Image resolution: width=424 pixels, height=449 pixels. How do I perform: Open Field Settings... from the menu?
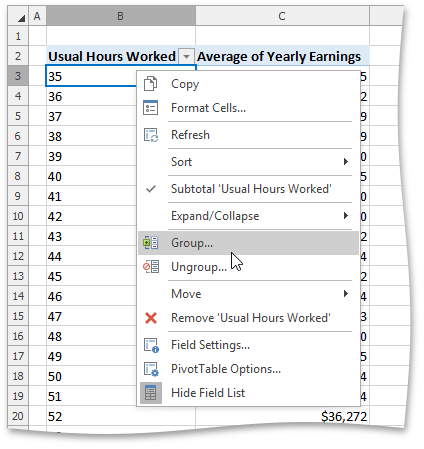click(248, 345)
